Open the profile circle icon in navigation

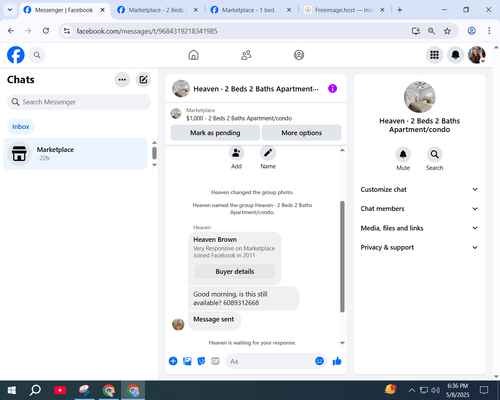pyautogui.click(x=299, y=55)
